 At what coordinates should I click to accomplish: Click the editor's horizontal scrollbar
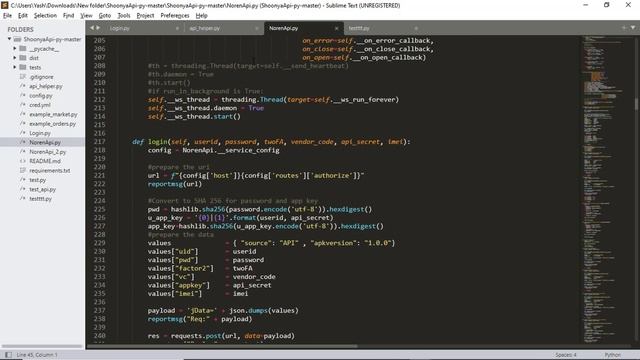pos(222,346)
